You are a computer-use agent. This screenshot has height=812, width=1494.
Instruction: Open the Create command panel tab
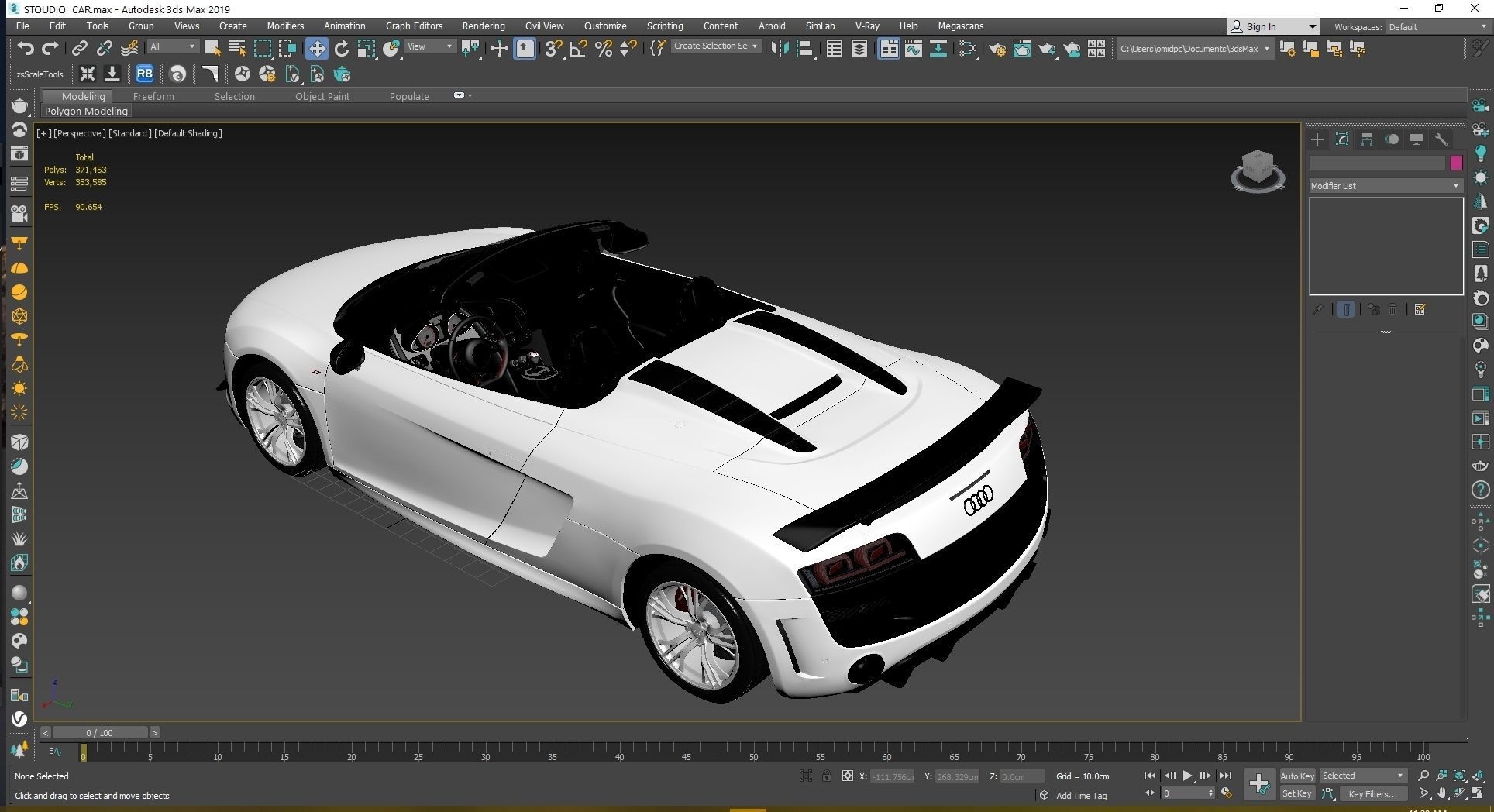[x=1317, y=139]
